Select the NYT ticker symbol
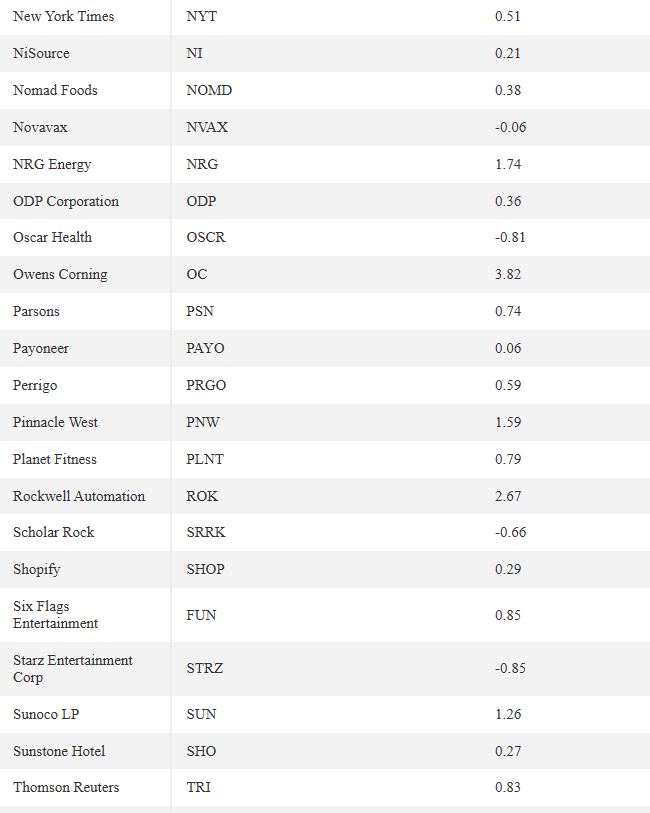The width and height of the screenshot is (650, 813). point(202,17)
